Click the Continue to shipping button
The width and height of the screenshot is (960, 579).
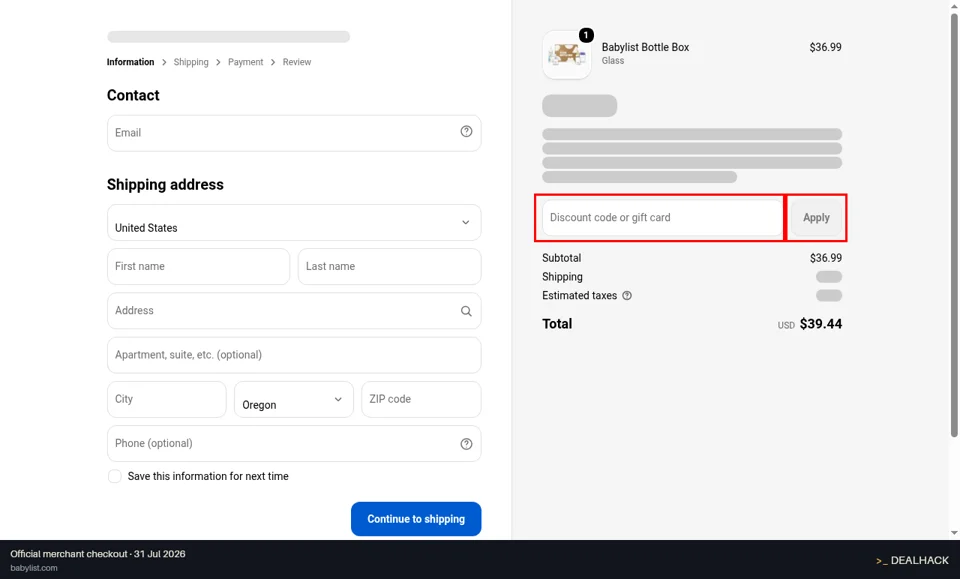click(x=416, y=519)
